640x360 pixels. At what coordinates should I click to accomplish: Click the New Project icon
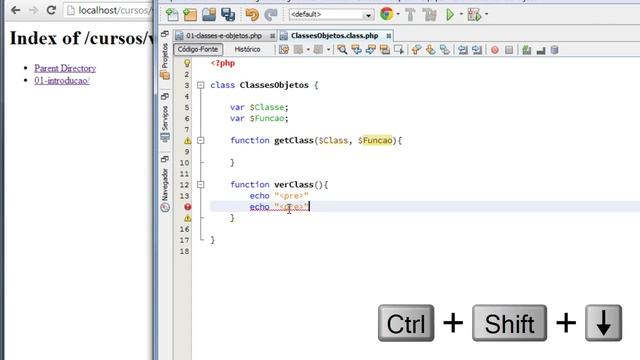pos(190,15)
